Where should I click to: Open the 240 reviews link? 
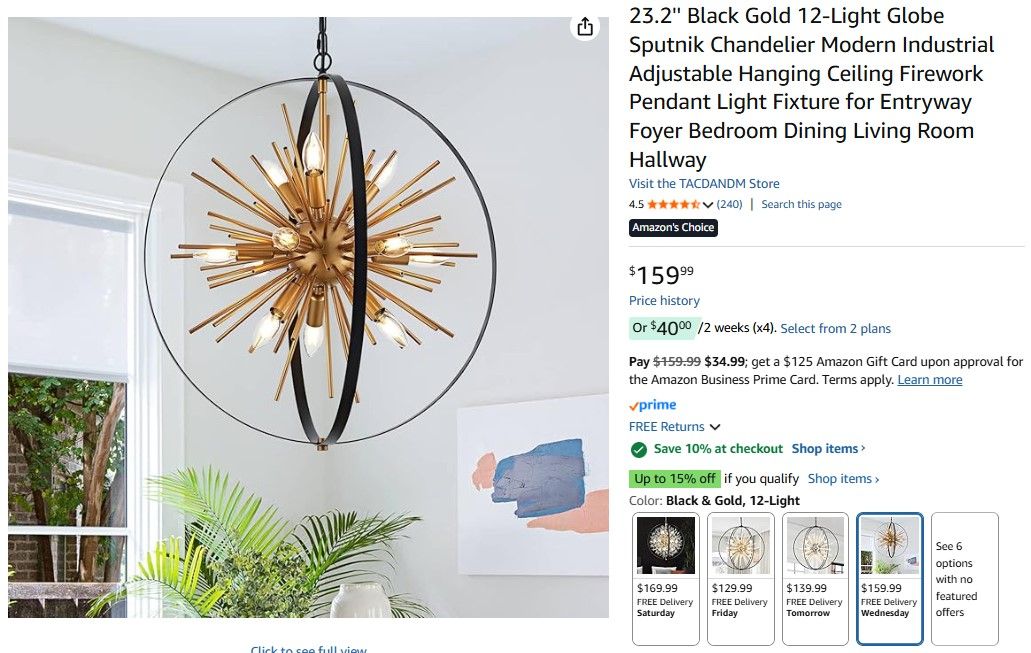pos(729,205)
